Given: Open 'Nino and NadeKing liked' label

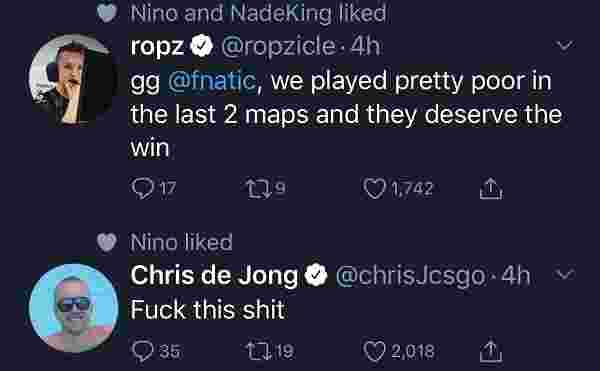Looking at the screenshot, I should coord(258,13).
